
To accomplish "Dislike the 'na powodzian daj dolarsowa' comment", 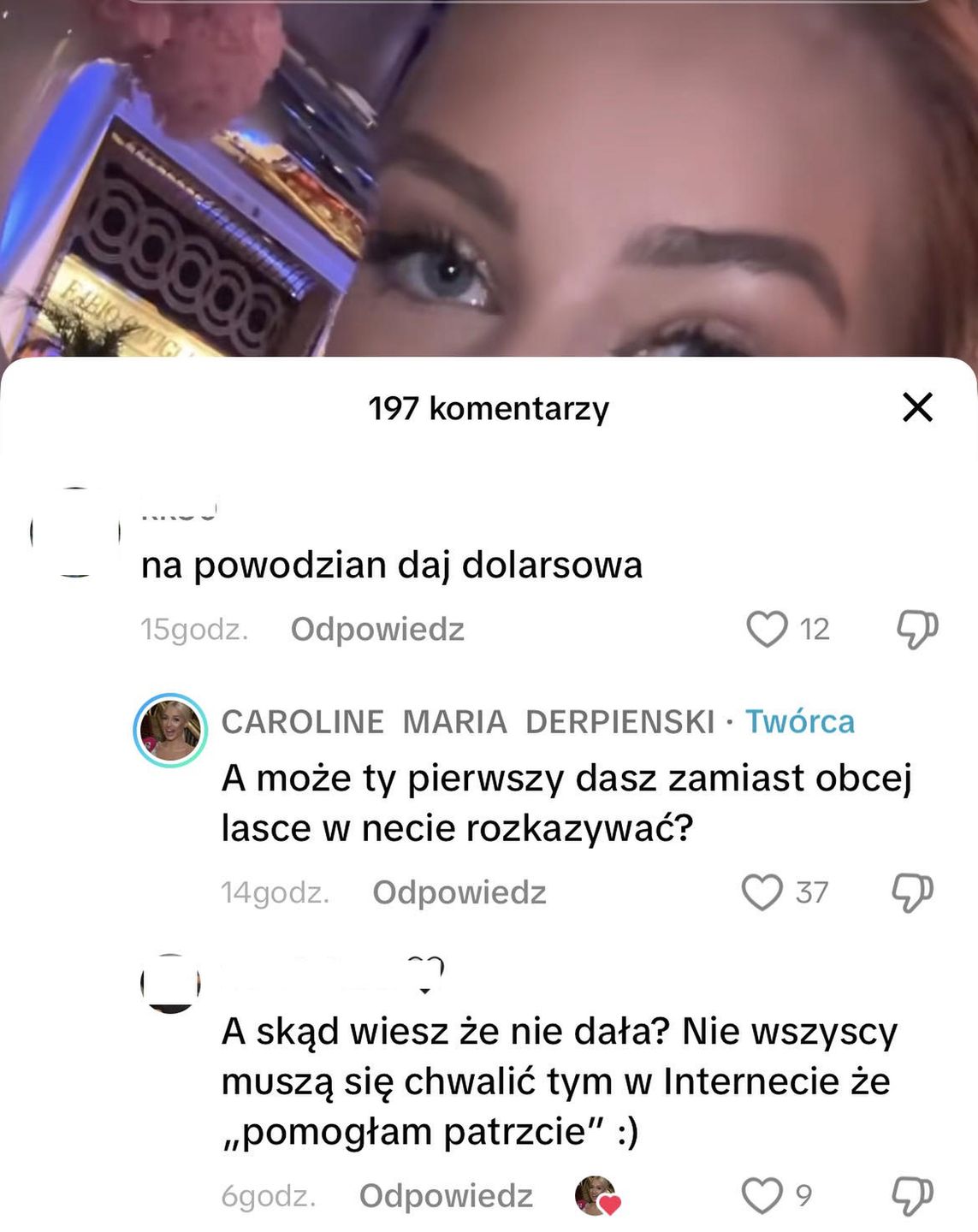I will pyautogui.click(x=916, y=629).
